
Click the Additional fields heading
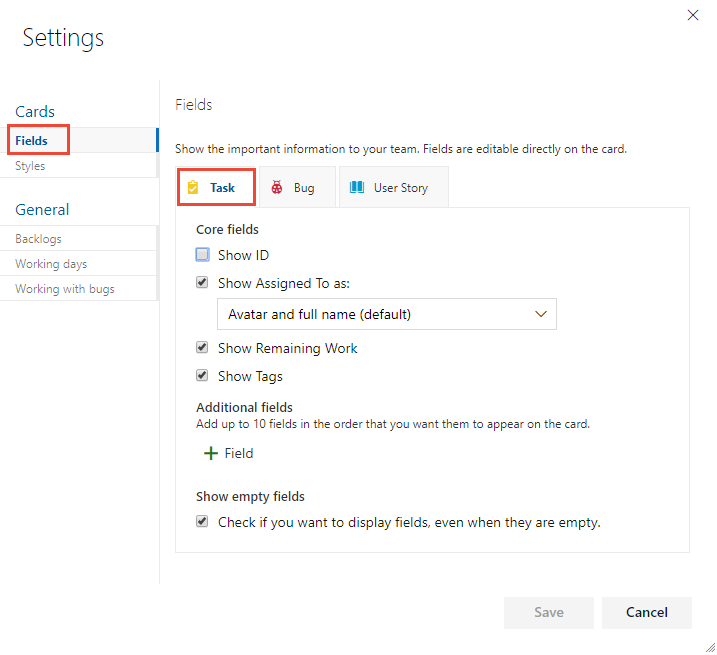click(x=244, y=407)
